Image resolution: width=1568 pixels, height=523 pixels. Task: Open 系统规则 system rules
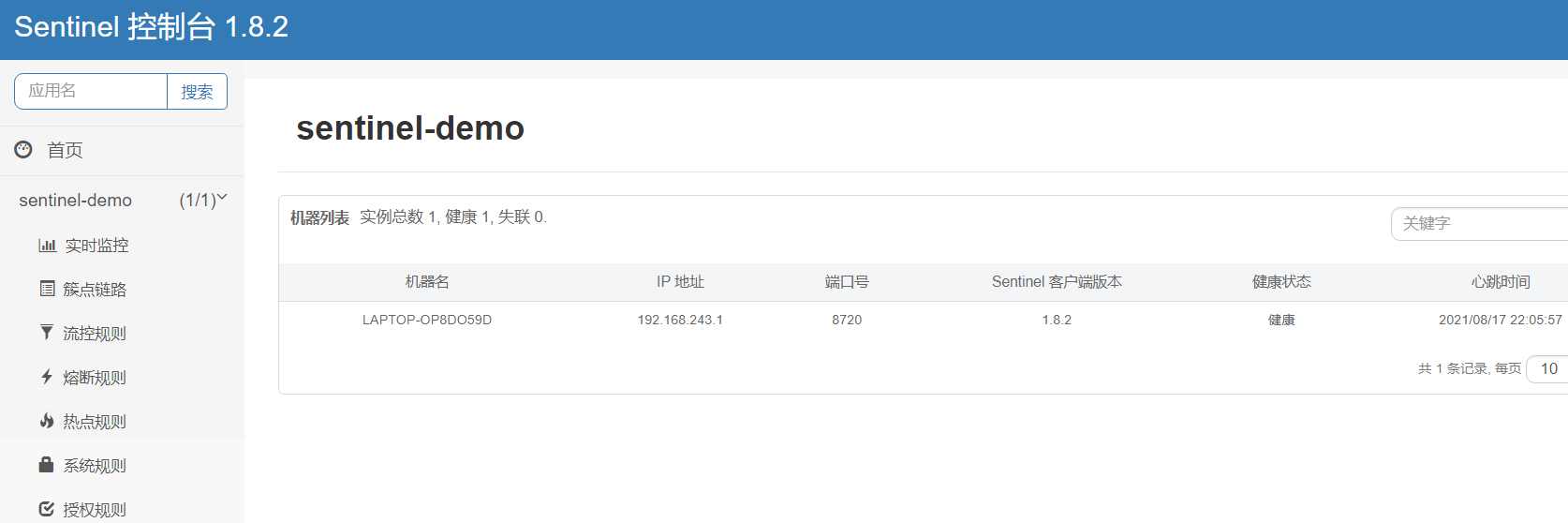pyautogui.click(x=95, y=466)
